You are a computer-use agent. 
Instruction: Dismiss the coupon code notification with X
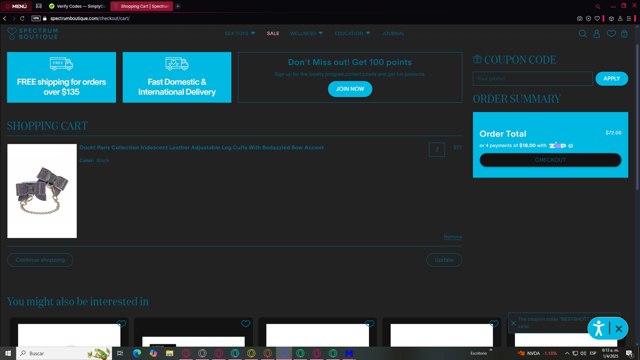point(513,323)
